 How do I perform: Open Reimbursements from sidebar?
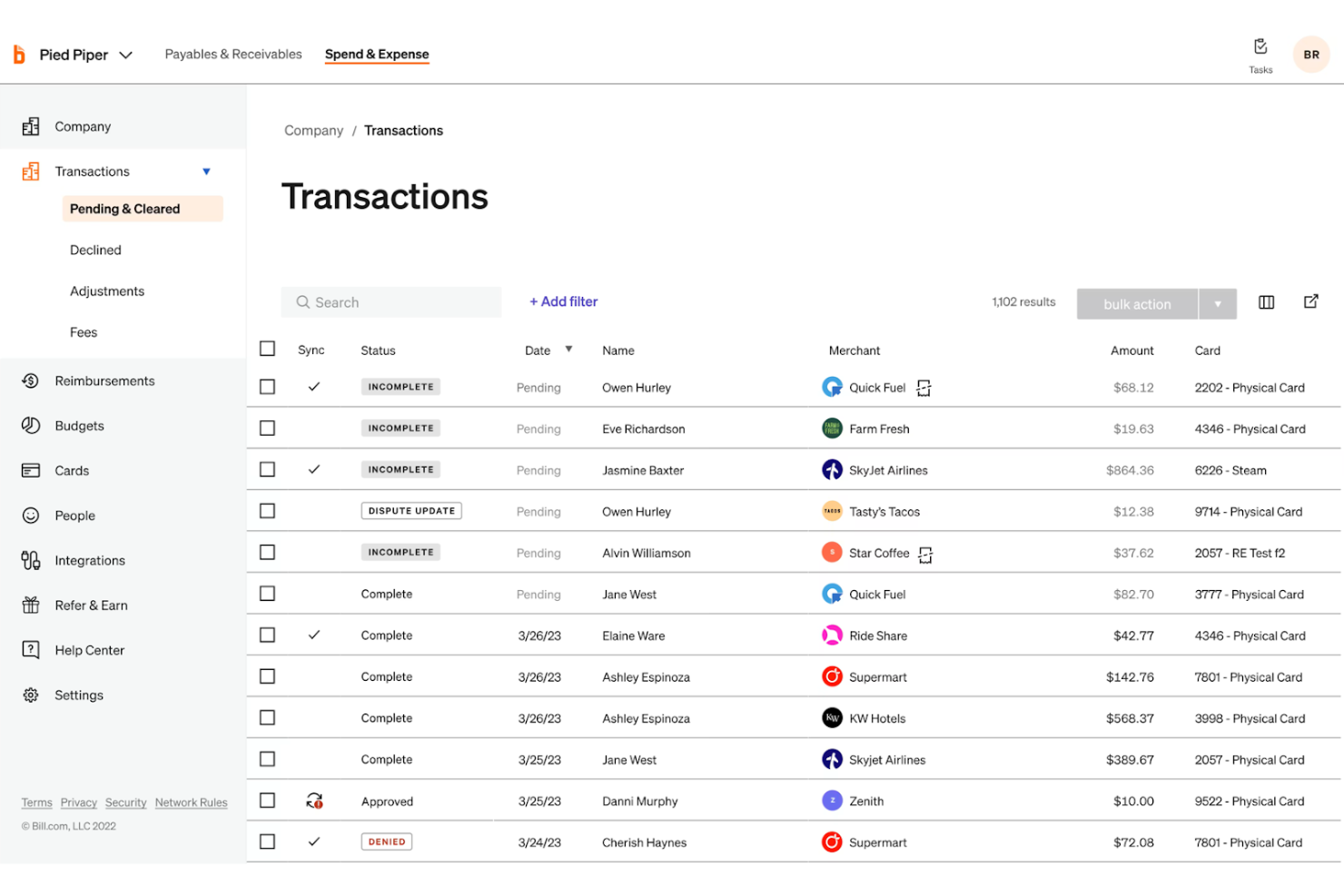tap(104, 381)
